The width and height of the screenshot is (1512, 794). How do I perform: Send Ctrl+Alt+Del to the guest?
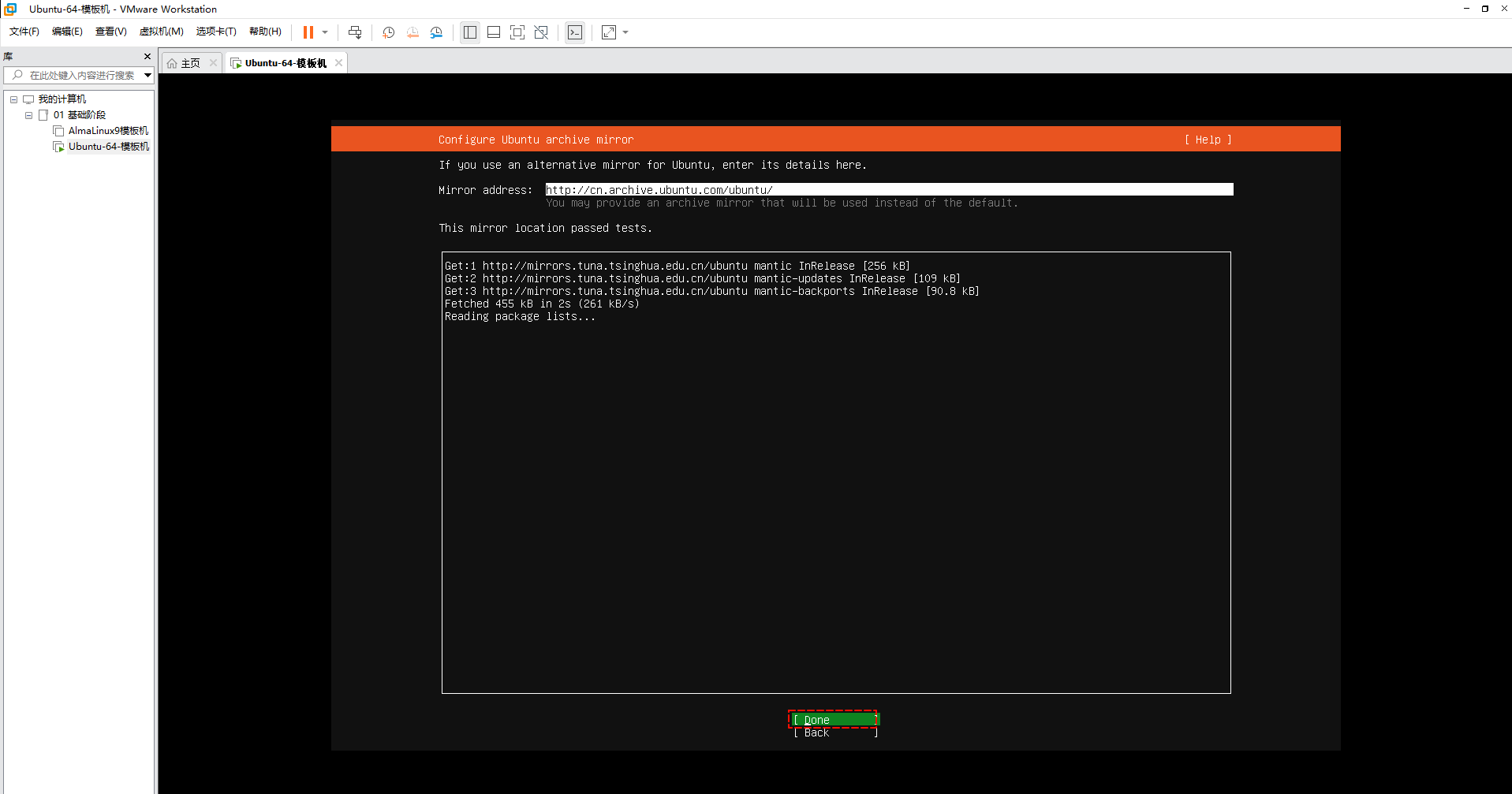[x=356, y=32]
